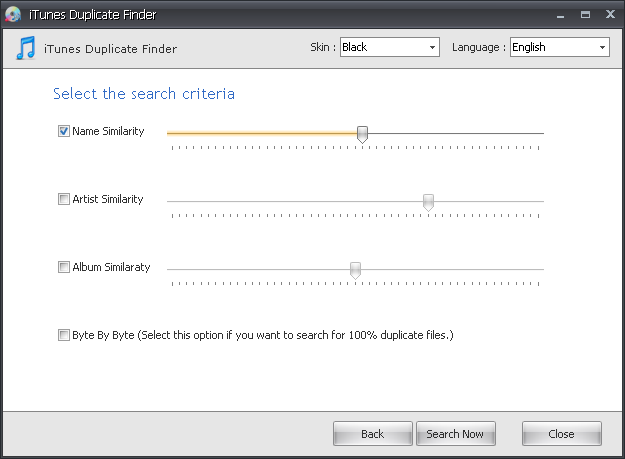Expand the Language dropdown showing English
The width and height of the screenshot is (625, 459).
(559, 47)
